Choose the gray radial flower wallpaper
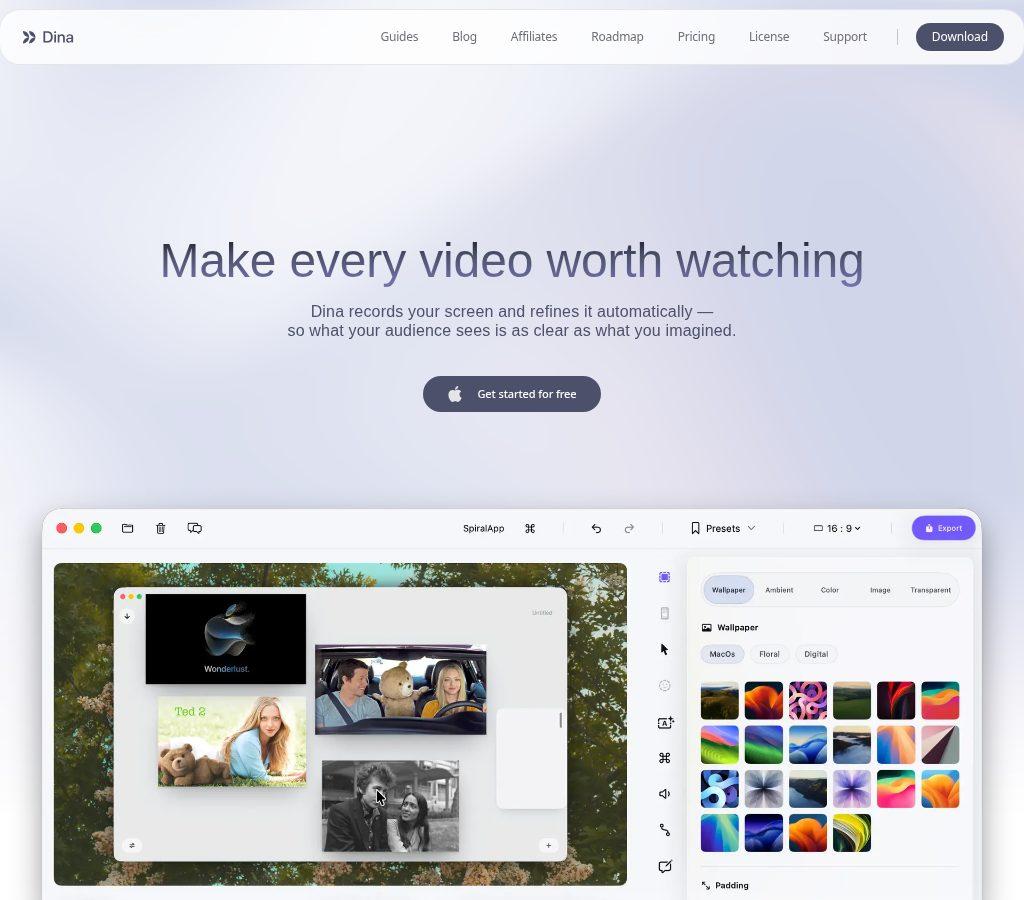Image resolution: width=1024 pixels, height=900 pixels. click(x=763, y=788)
